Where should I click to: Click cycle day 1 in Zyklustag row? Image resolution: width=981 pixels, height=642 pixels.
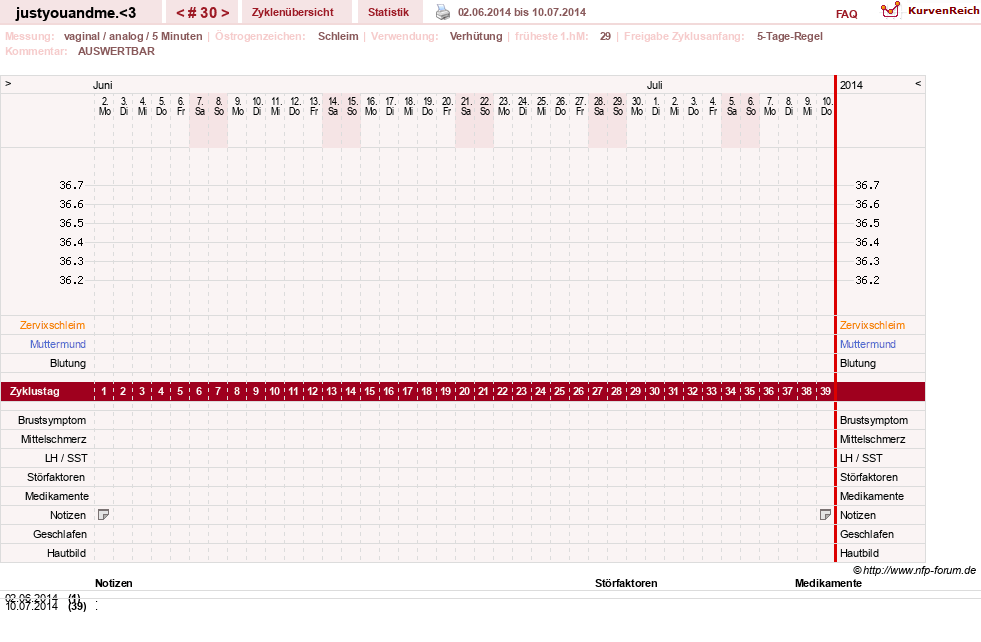pos(104,391)
